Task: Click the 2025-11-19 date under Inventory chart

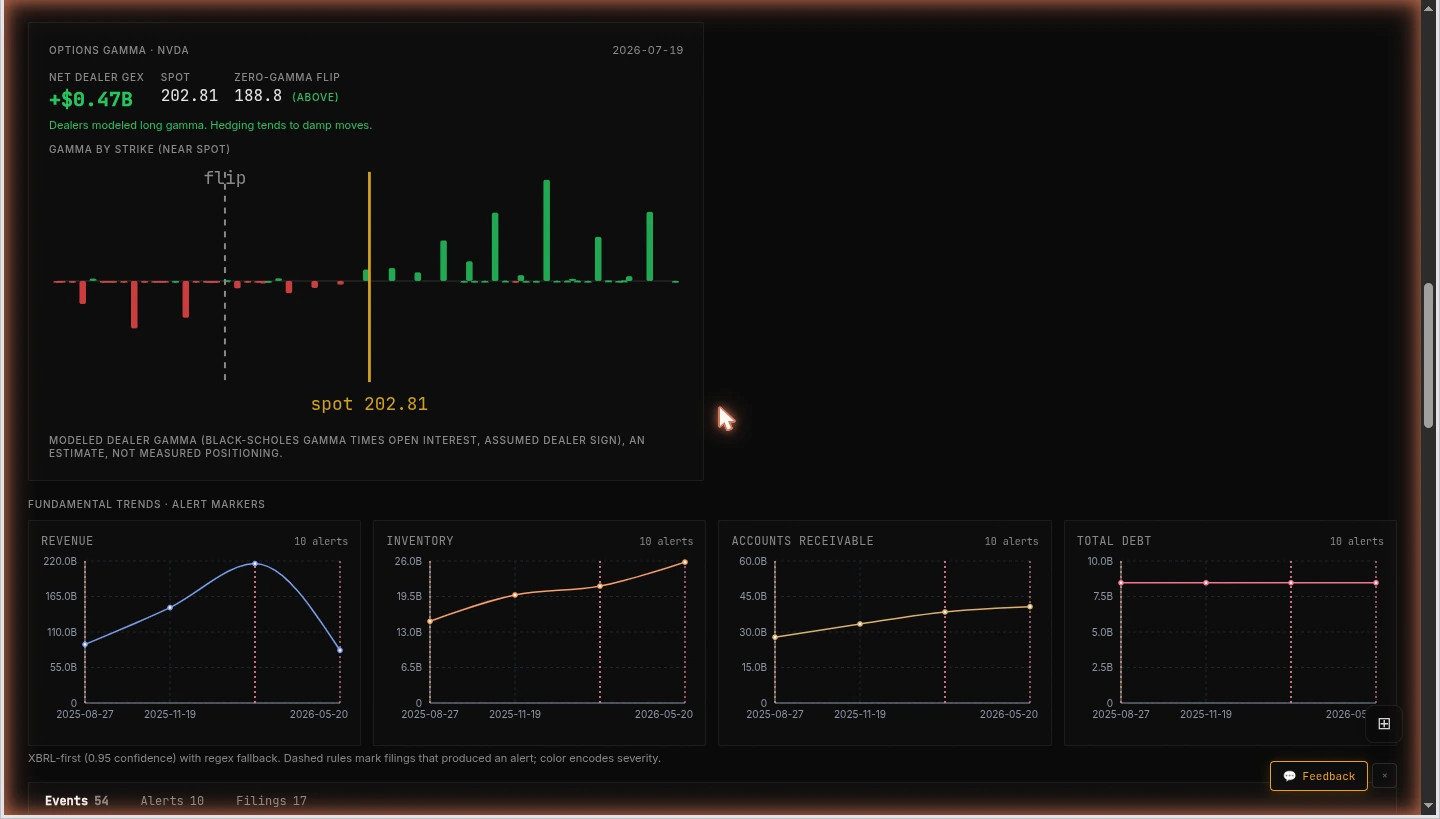Action: click(515, 714)
